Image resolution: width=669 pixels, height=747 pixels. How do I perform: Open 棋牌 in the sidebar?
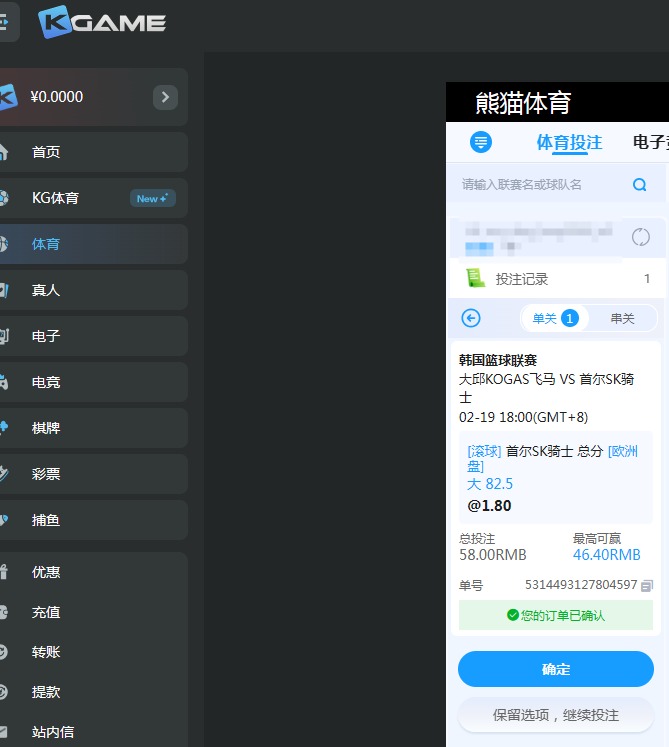point(93,428)
